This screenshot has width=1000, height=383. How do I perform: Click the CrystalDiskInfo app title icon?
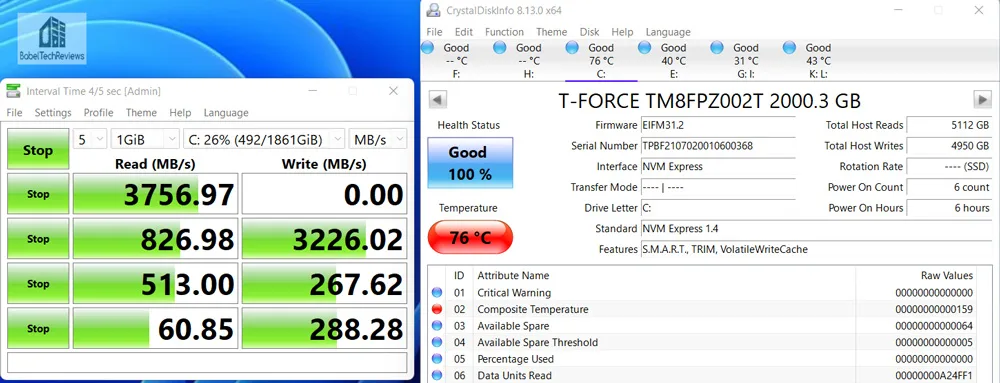click(x=433, y=11)
